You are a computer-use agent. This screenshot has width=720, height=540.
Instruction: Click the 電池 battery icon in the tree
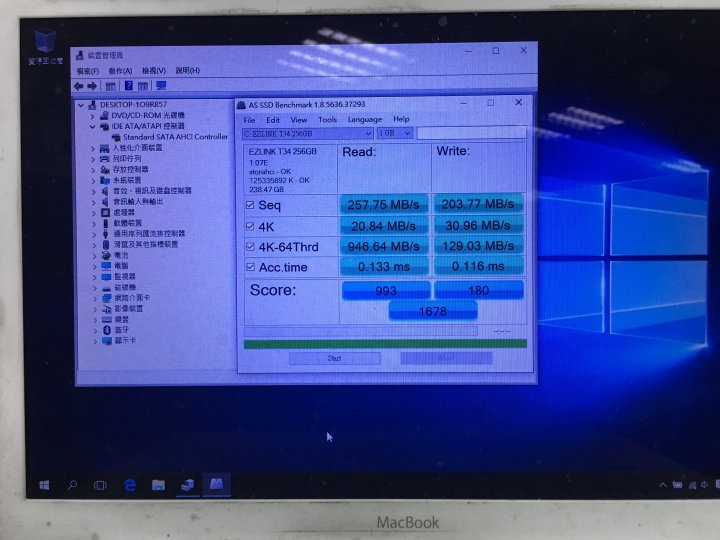(x=106, y=255)
